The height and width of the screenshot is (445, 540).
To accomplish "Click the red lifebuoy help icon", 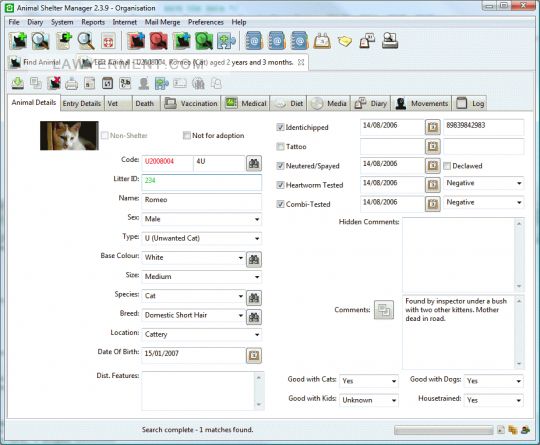I will (109, 41).
